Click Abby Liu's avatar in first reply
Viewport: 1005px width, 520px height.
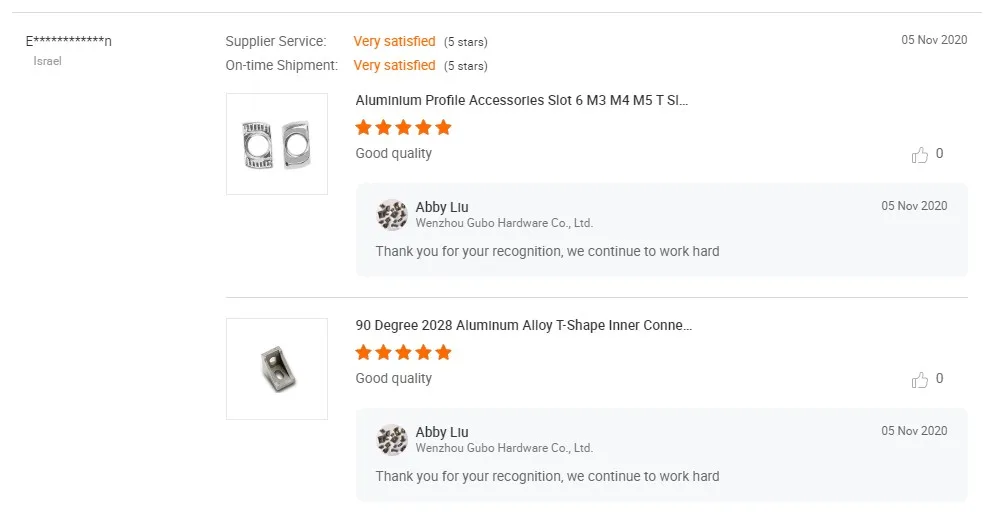[x=391, y=215]
